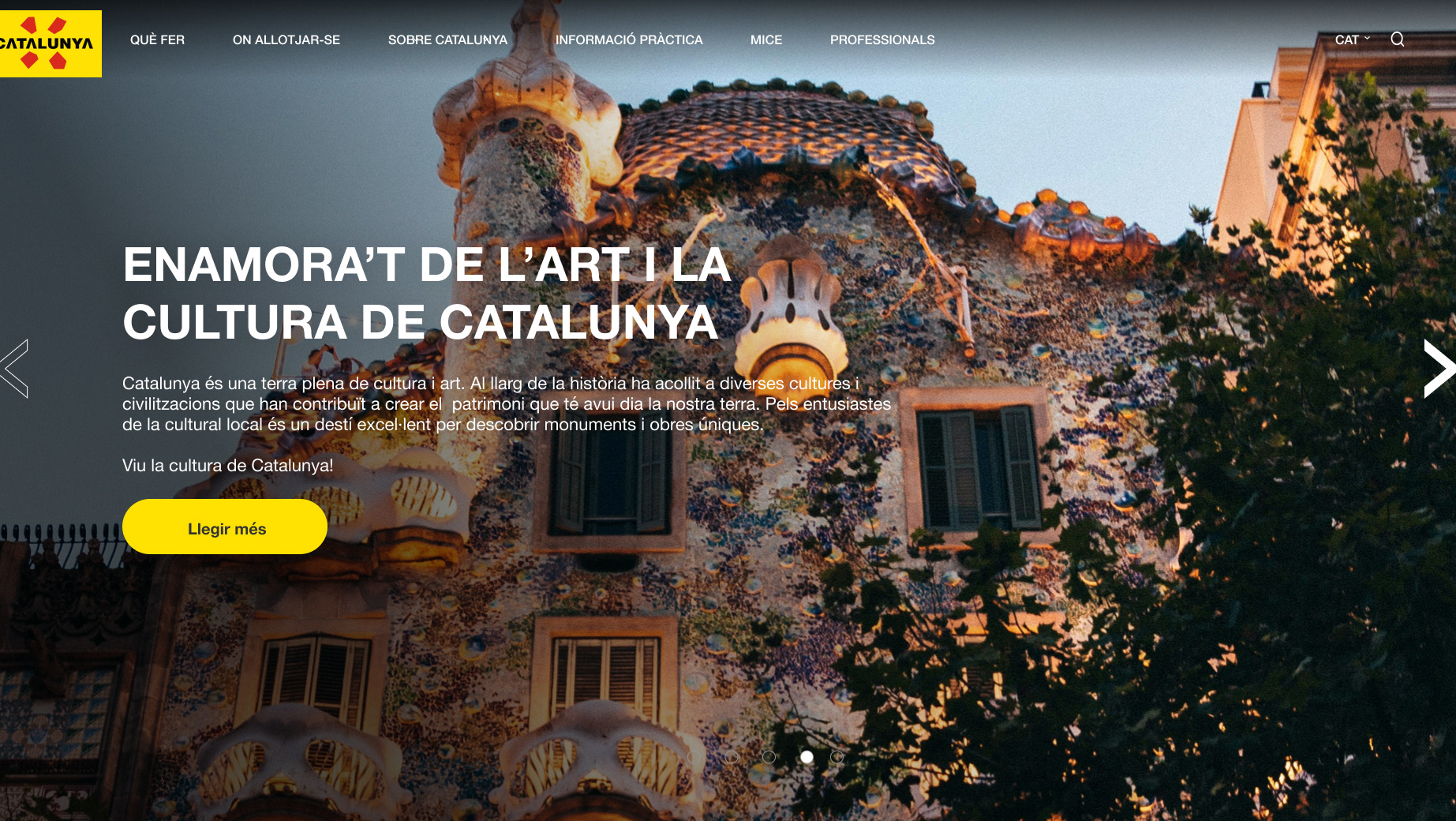Advance to next slide with right arrow
This screenshot has width=1456, height=821.
click(1439, 369)
